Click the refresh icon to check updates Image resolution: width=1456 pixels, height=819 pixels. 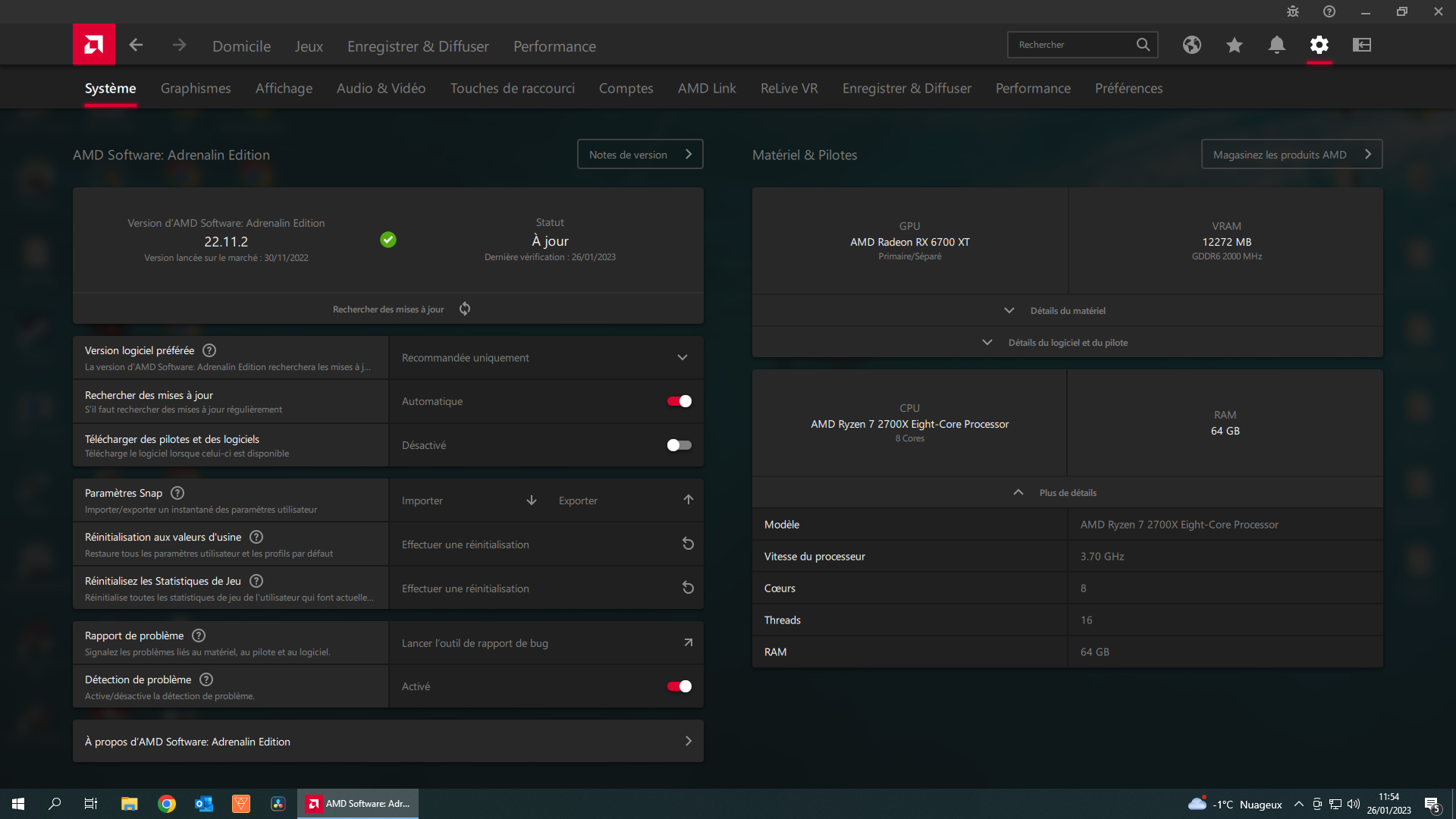click(x=465, y=309)
